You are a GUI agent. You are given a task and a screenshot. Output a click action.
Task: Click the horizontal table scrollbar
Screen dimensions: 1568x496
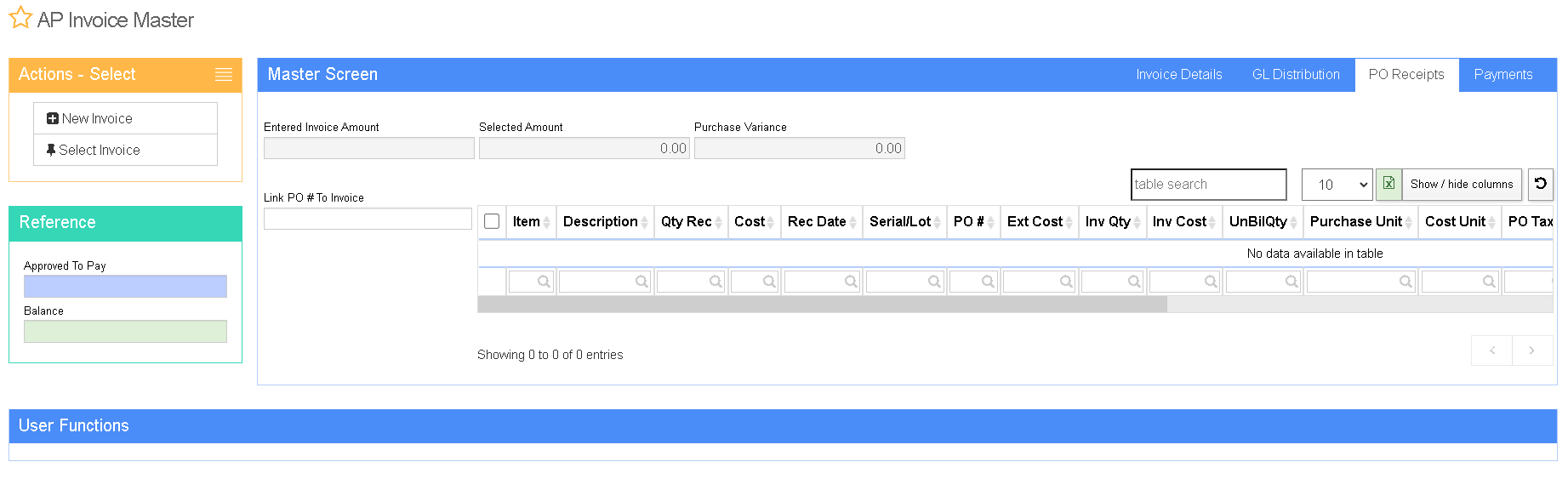(x=822, y=305)
